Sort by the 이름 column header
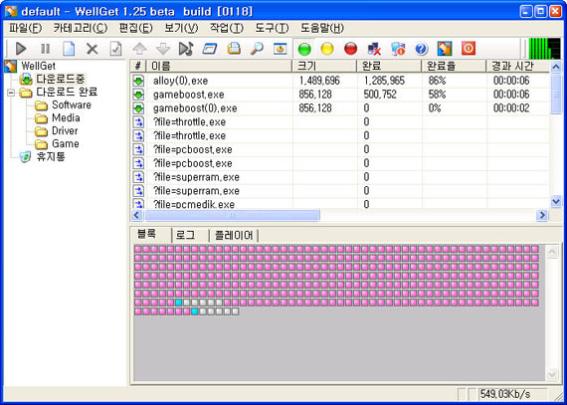This screenshot has width=567, height=405. (x=219, y=66)
